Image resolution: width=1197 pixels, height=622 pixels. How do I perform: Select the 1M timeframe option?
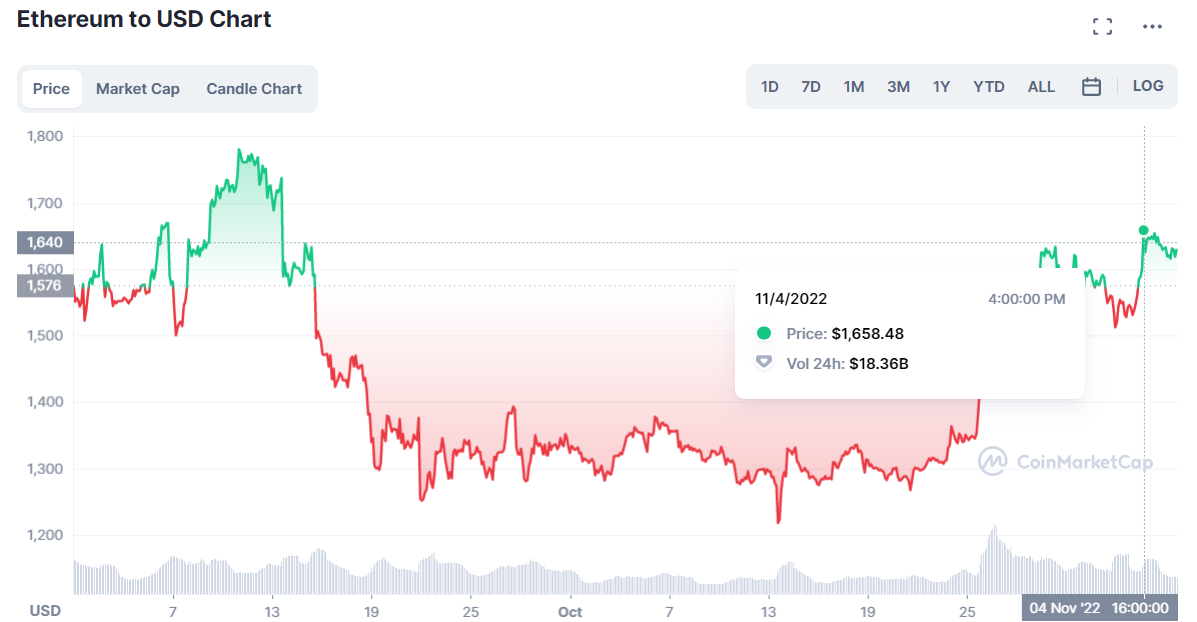pos(854,87)
